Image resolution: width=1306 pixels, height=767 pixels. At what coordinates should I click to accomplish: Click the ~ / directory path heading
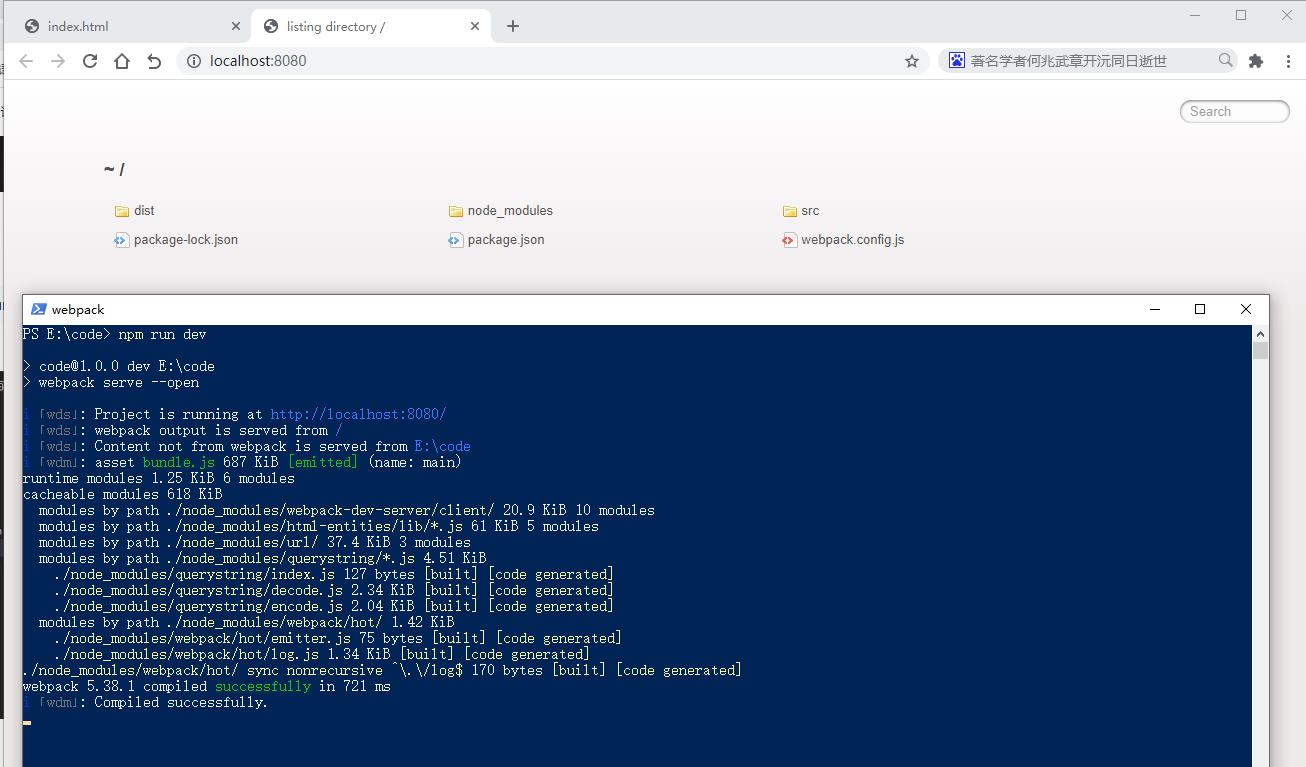coord(114,169)
